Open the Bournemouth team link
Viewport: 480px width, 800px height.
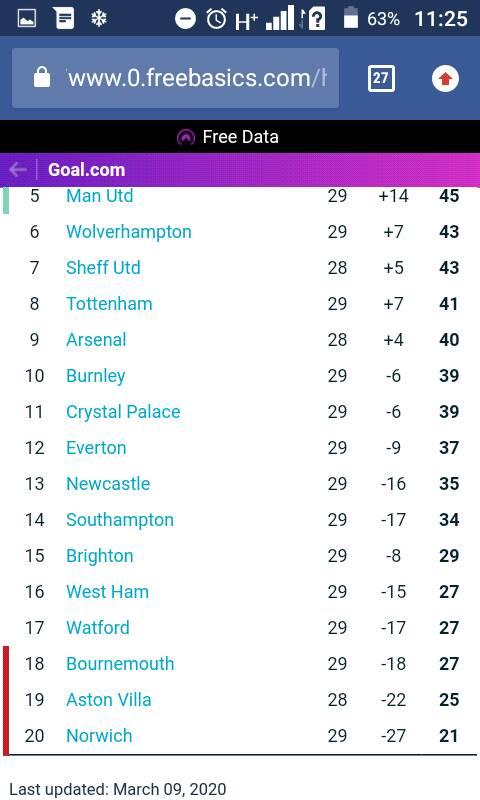(x=120, y=663)
